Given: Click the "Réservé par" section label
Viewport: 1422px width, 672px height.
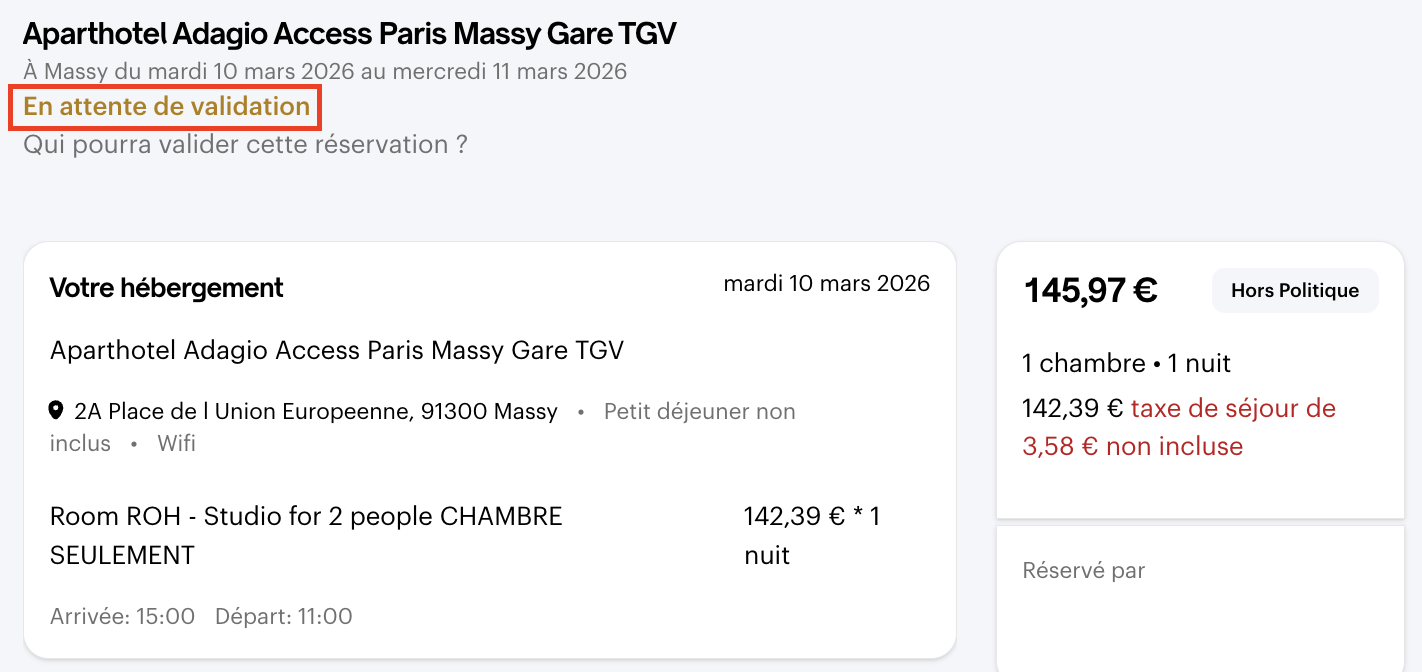Looking at the screenshot, I should [x=1083, y=571].
